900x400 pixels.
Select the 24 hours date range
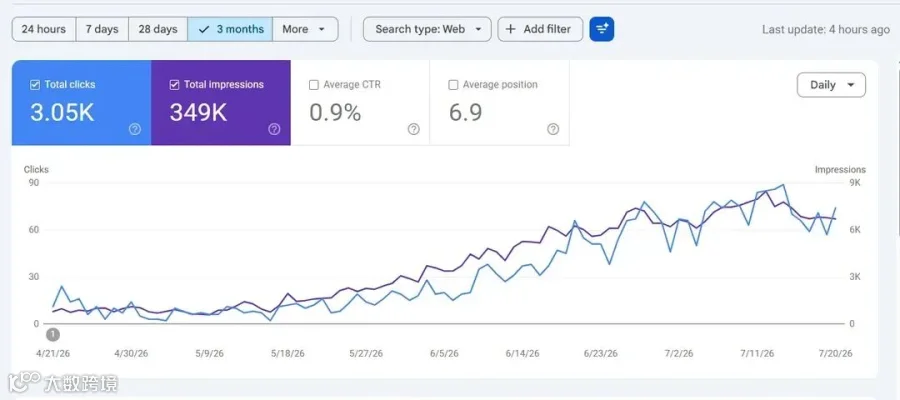(44, 29)
